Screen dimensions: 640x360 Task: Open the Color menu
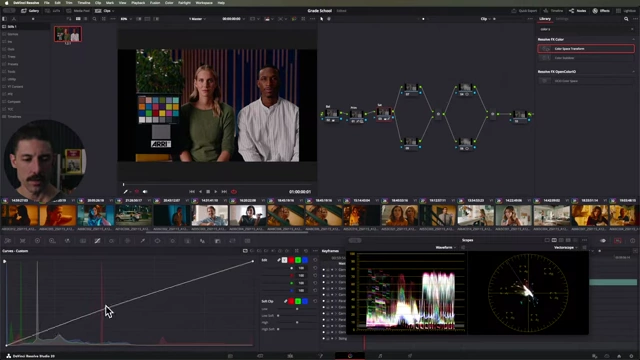coord(169,3)
